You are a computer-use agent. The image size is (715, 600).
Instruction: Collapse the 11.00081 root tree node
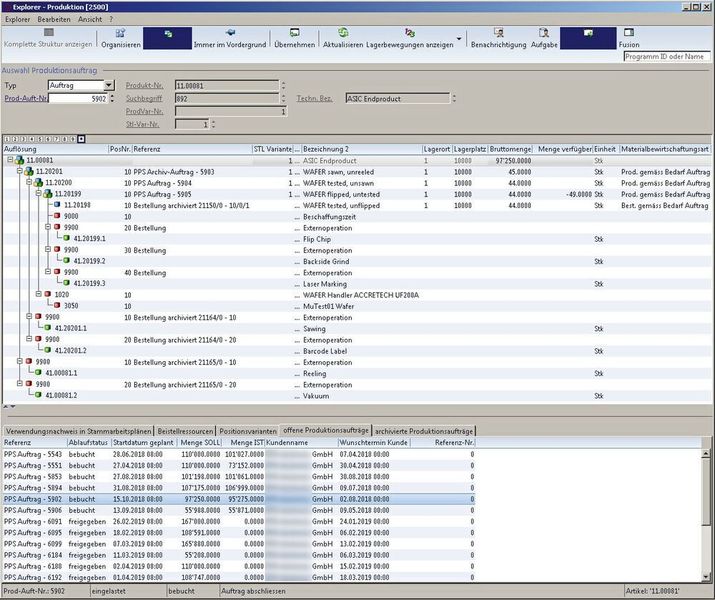click(x=10, y=160)
